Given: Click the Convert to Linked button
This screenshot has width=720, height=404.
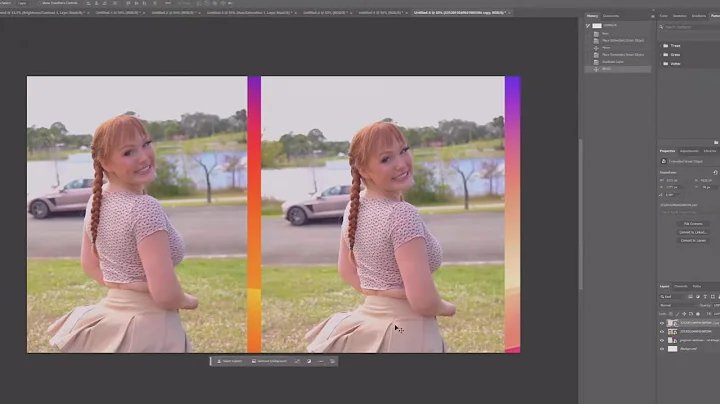Looking at the screenshot, I should [693, 232].
